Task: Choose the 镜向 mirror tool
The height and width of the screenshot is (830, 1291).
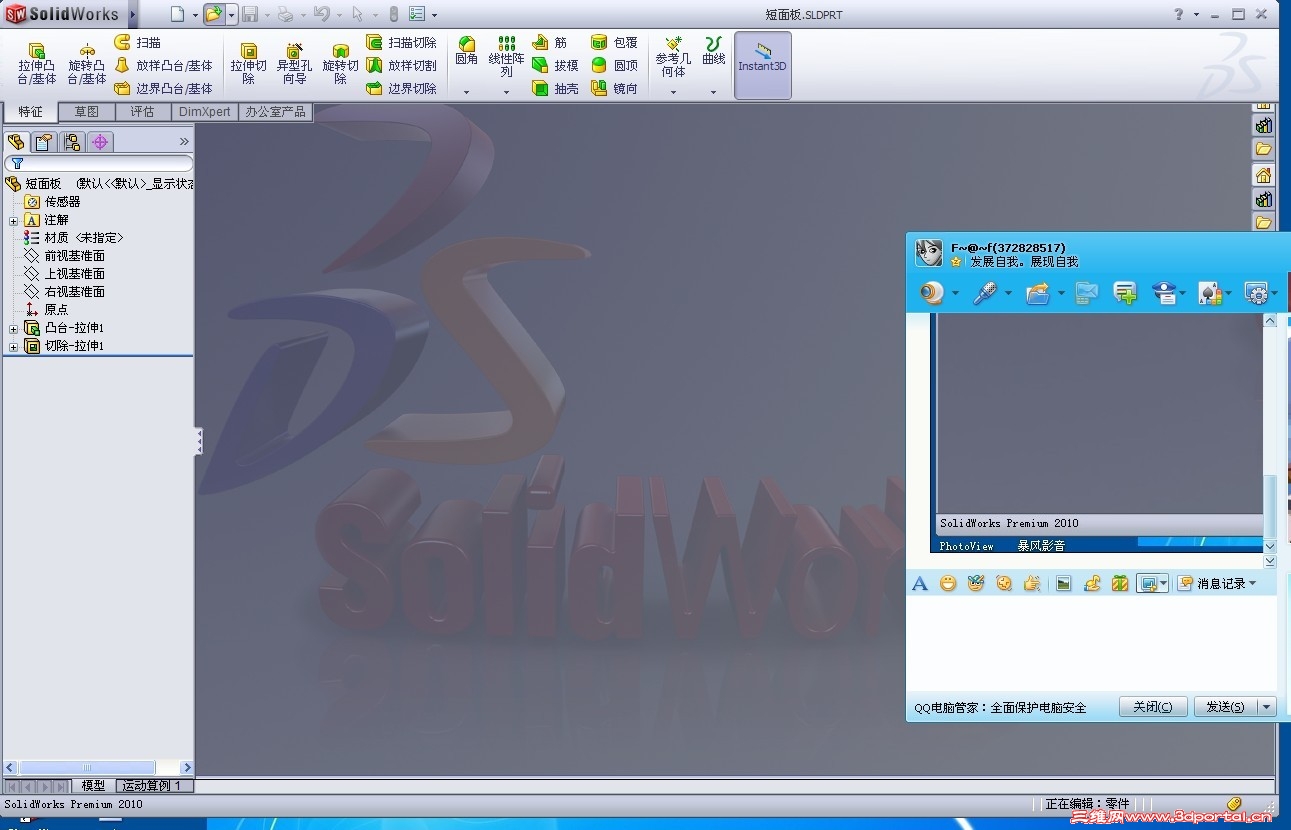Action: [x=614, y=88]
